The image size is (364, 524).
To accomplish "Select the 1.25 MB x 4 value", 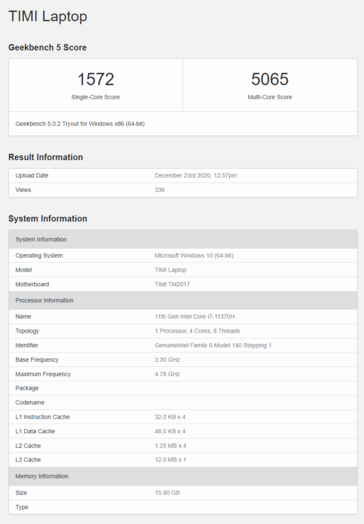I will [170, 446].
